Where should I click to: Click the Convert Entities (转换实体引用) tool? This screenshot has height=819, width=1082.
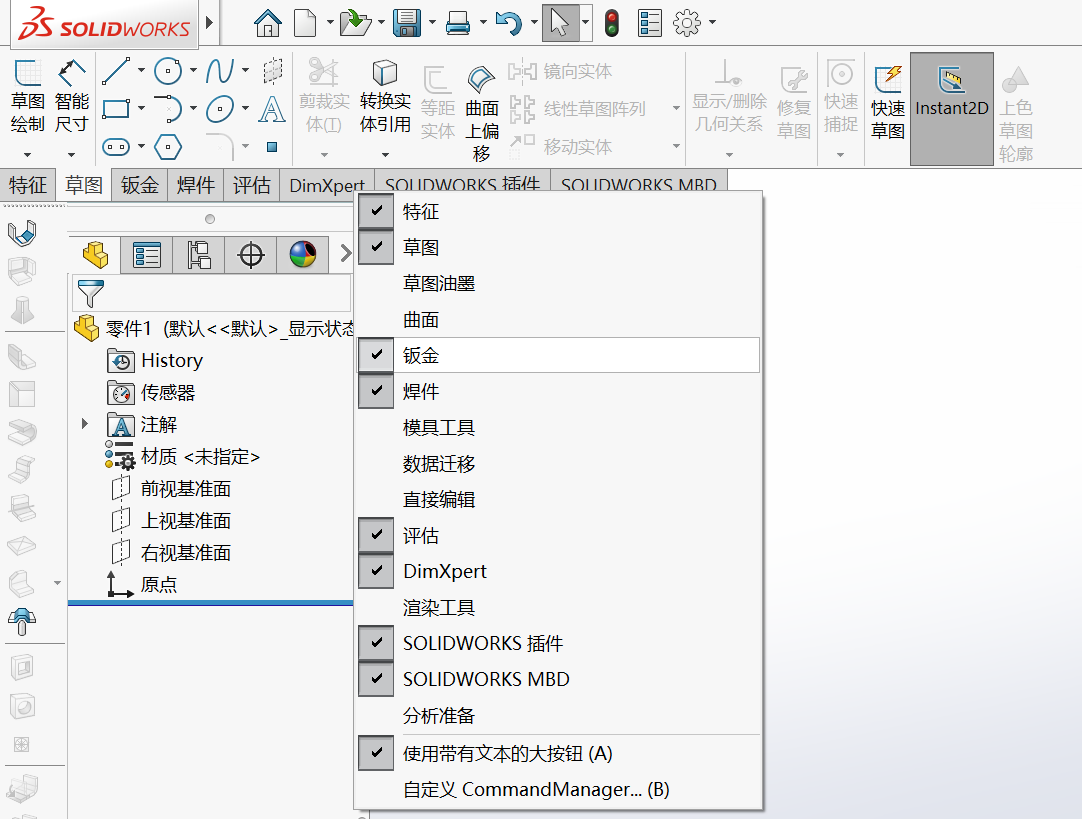[385, 97]
